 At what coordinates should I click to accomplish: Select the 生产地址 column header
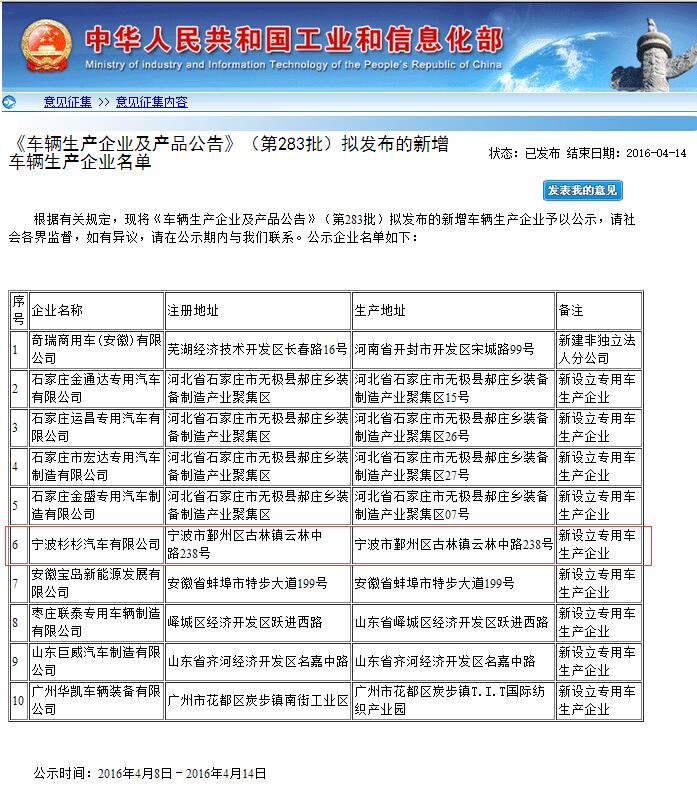(381, 311)
